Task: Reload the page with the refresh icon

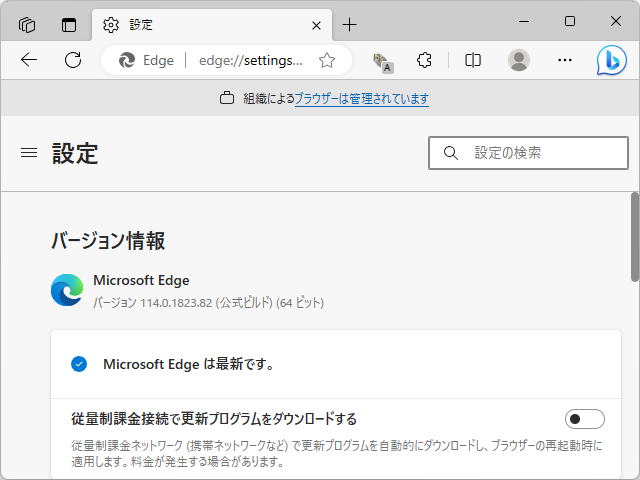Action: pos(73,60)
